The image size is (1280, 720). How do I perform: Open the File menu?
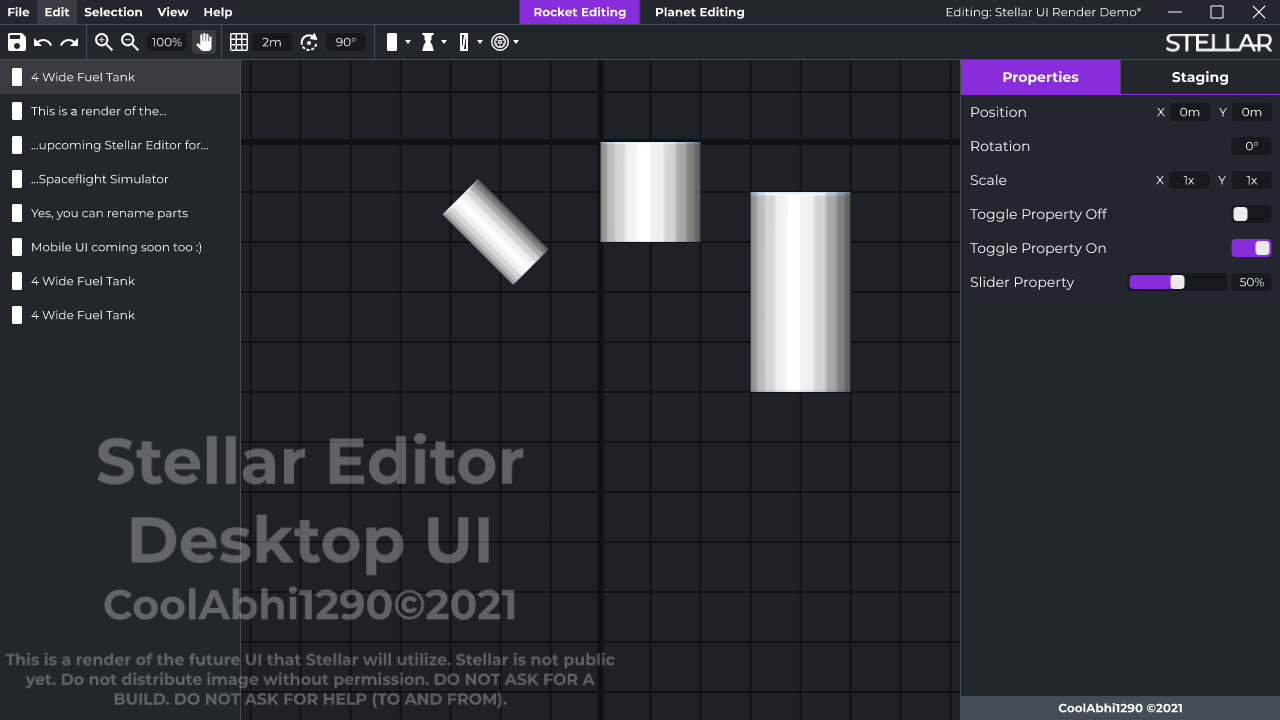(18, 12)
